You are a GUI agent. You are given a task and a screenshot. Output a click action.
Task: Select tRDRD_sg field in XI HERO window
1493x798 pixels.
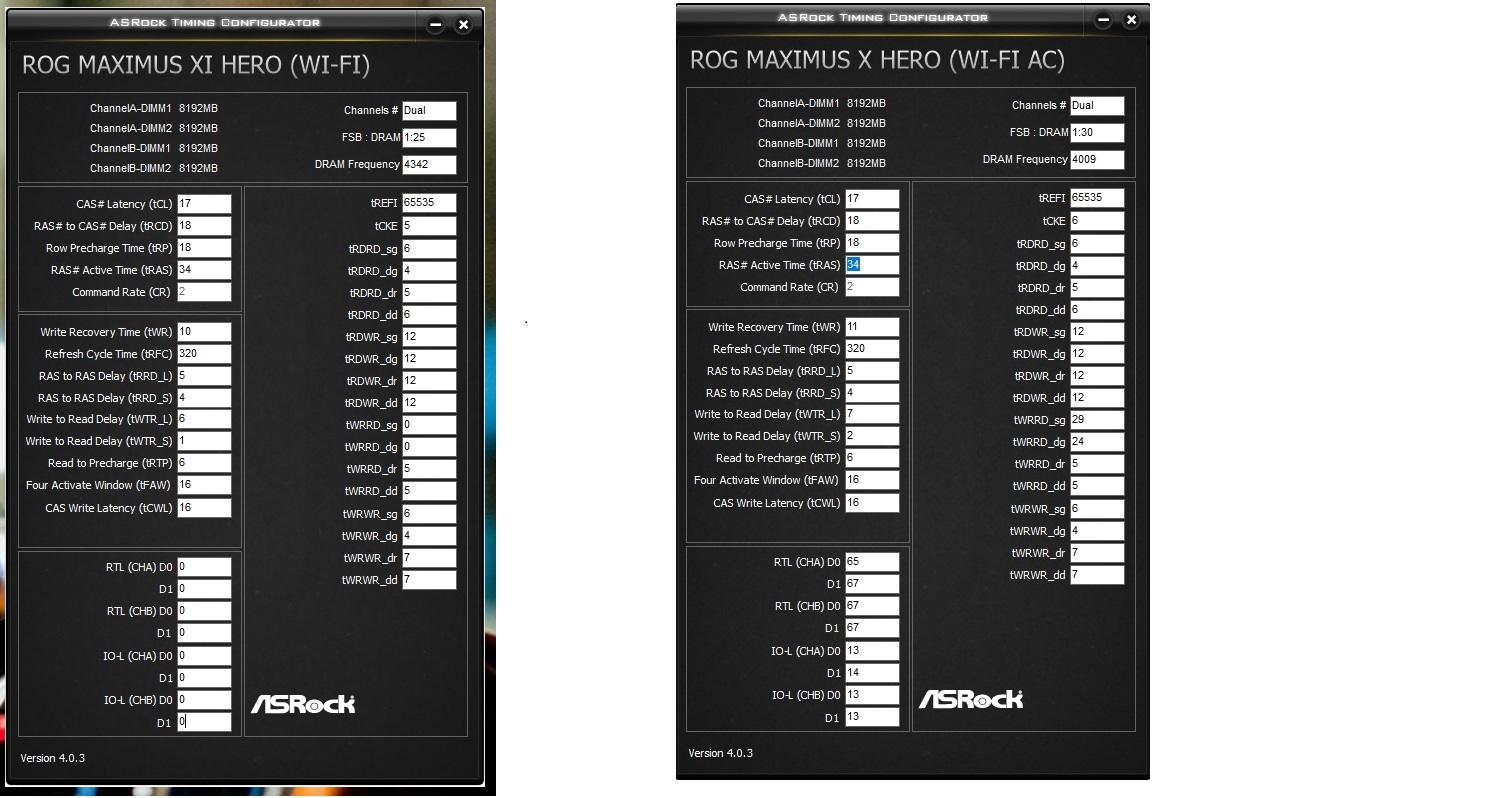[429, 249]
